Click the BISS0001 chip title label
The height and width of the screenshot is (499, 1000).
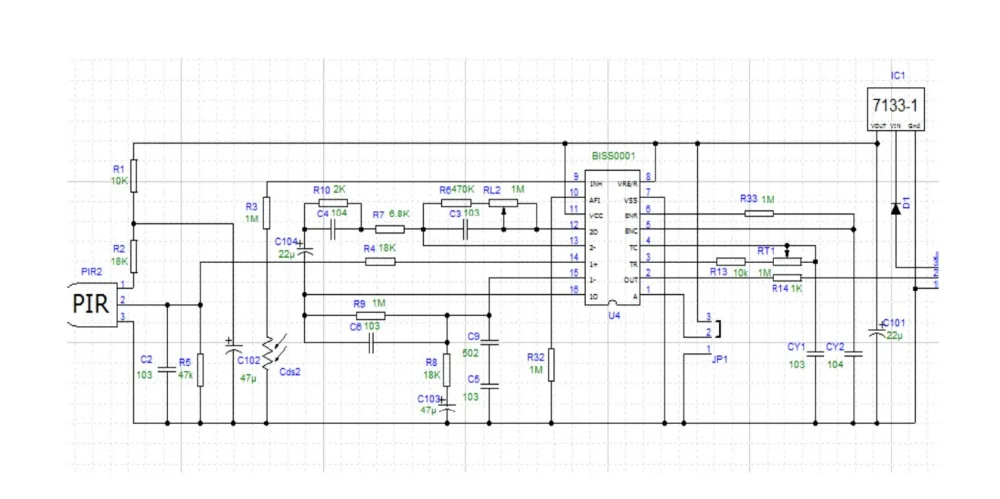(x=614, y=155)
